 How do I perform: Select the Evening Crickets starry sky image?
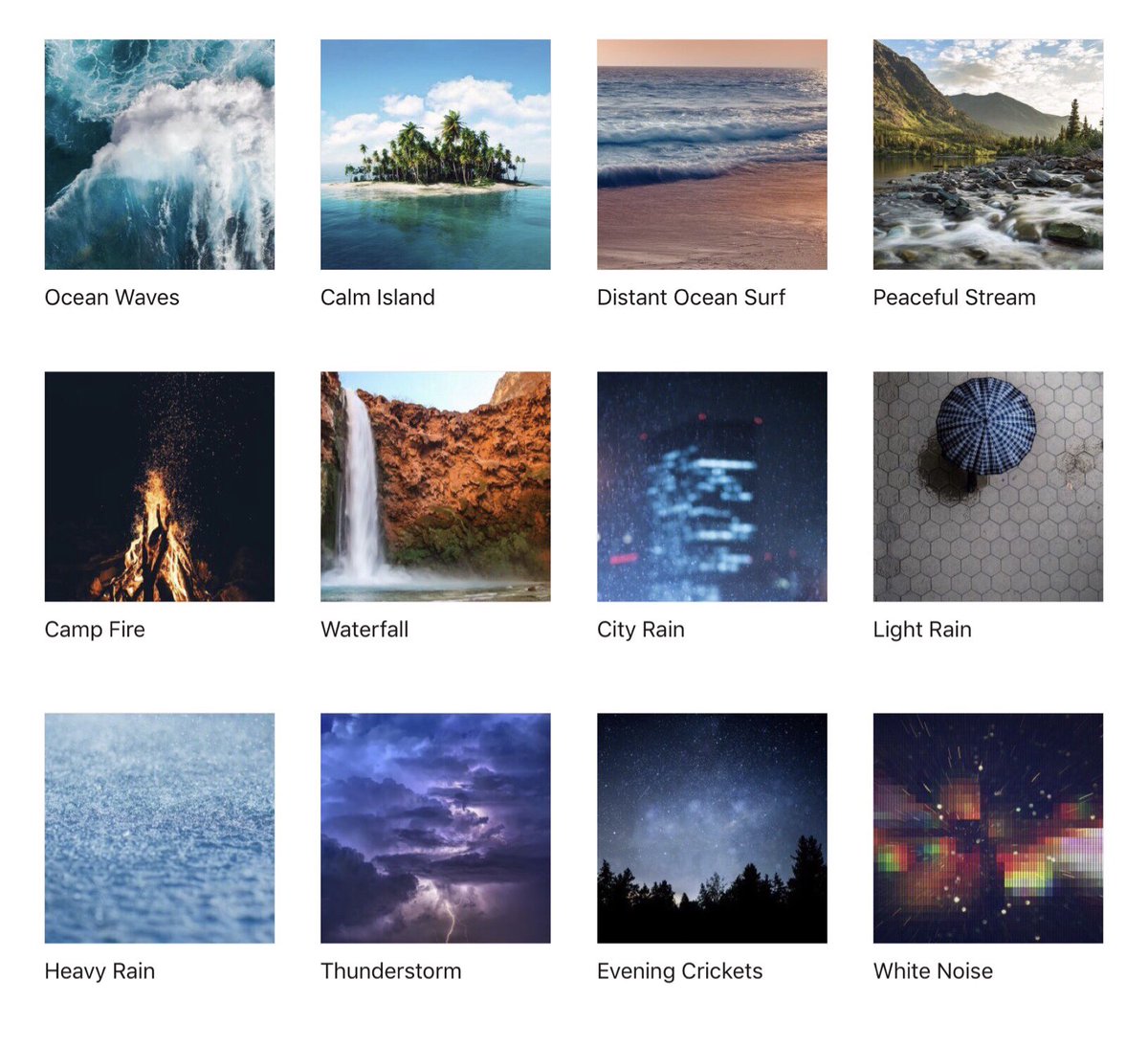click(x=712, y=828)
